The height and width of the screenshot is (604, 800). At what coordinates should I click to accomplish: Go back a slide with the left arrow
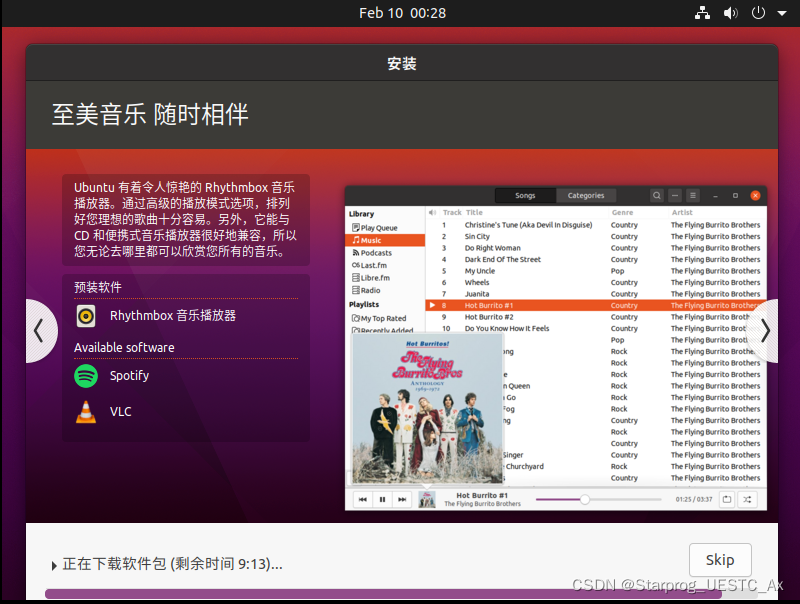pyautogui.click(x=40, y=331)
